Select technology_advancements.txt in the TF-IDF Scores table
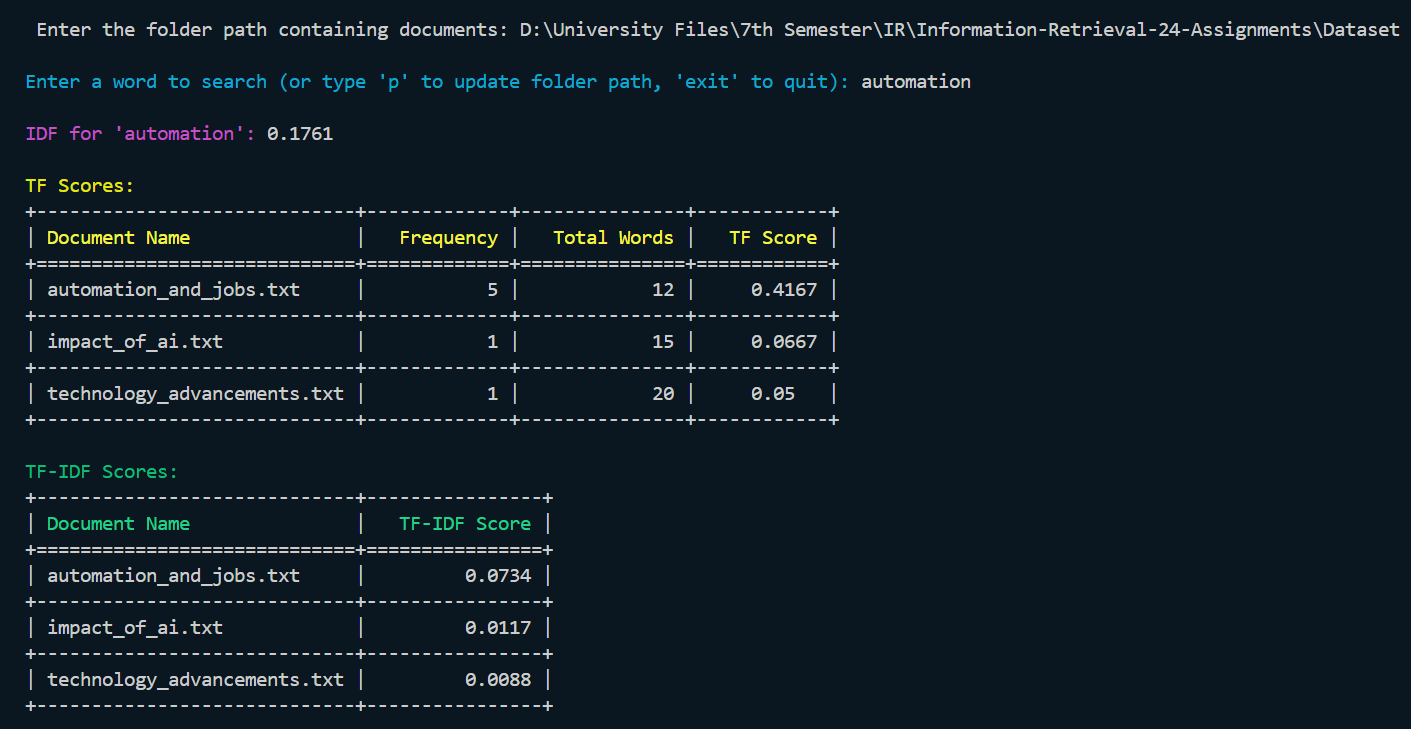1411x729 pixels. click(x=195, y=680)
